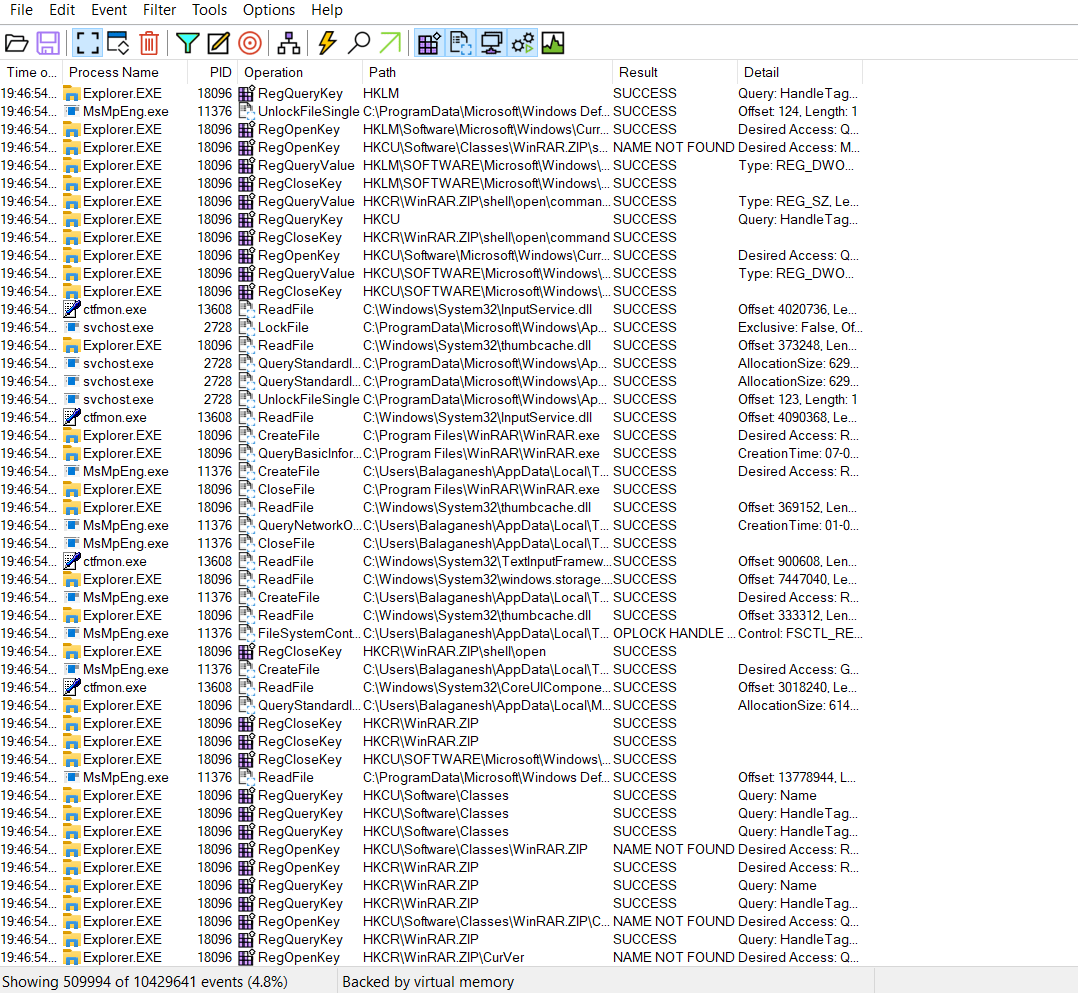Select the QueryNetworkO... operation cell
1078x993 pixels.
click(x=309, y=525)
